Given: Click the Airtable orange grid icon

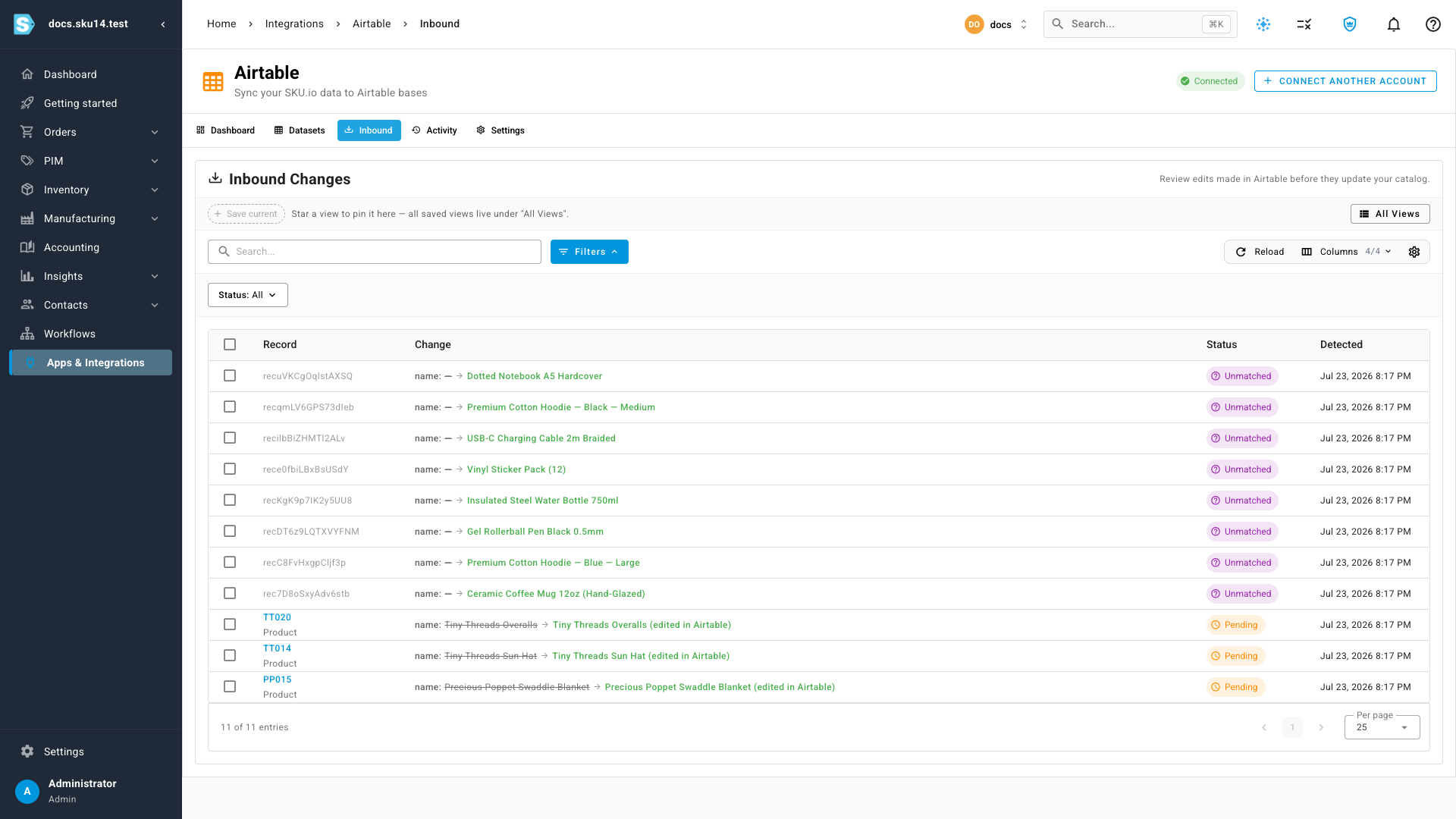Looking at the screenshot, I should pyautogui.click(x=213, y=82).
